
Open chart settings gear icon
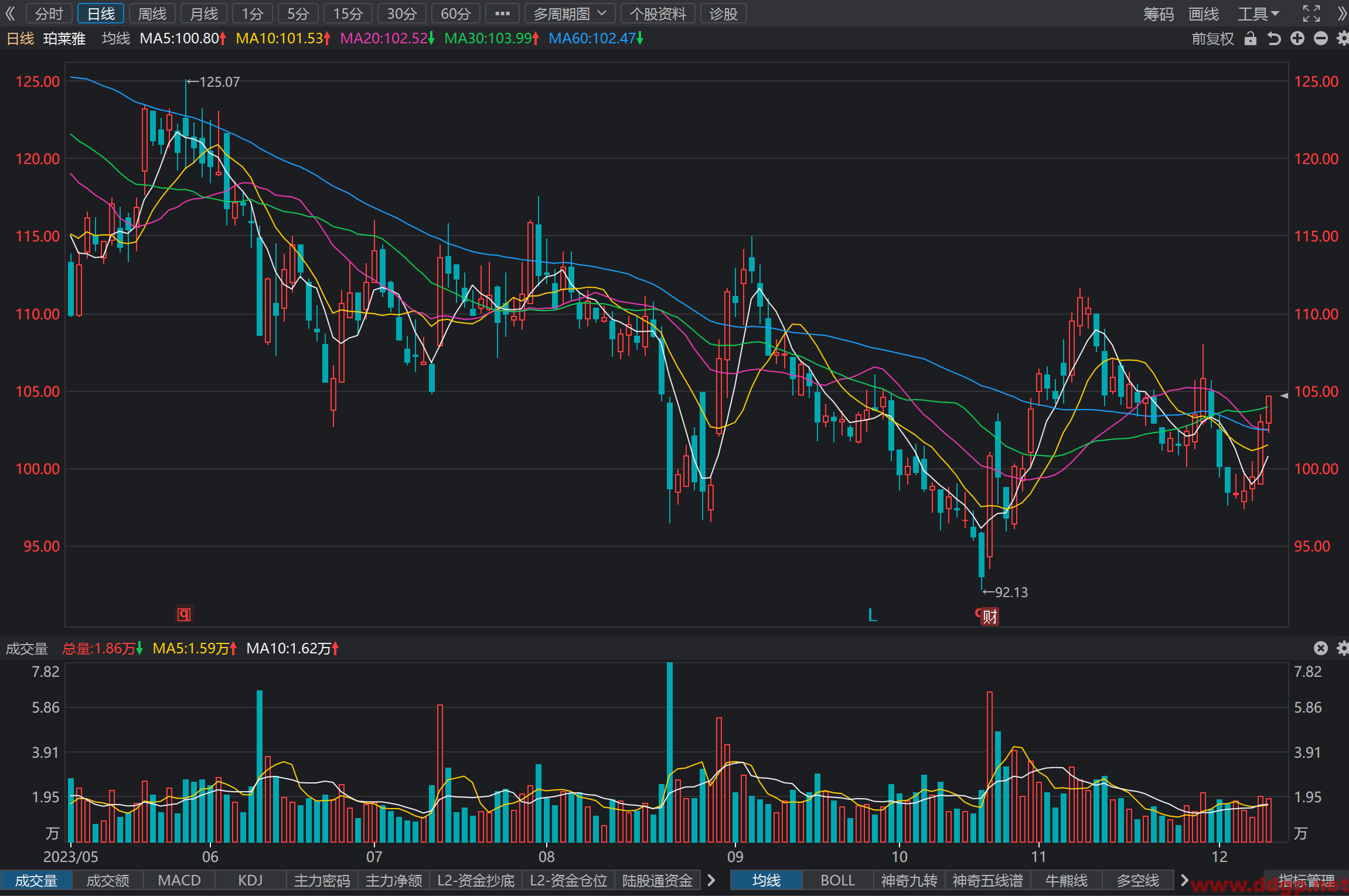coord(1343,39)
